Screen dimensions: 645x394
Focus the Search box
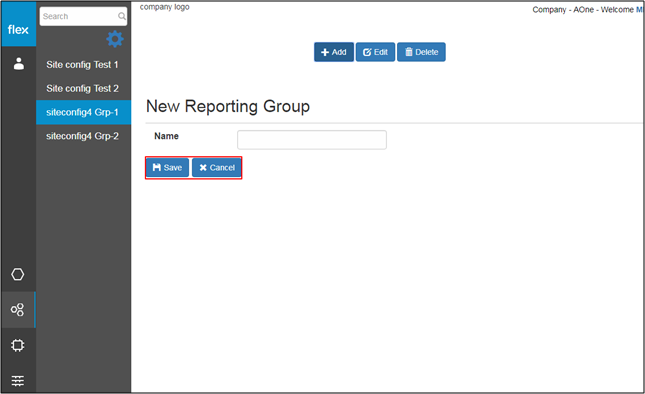pos(83,16)
